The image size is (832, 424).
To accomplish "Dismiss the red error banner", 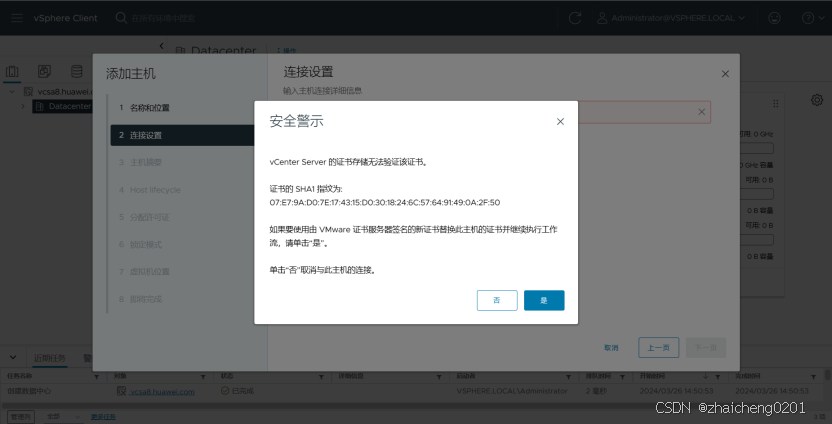I will [x=701, y=111].
